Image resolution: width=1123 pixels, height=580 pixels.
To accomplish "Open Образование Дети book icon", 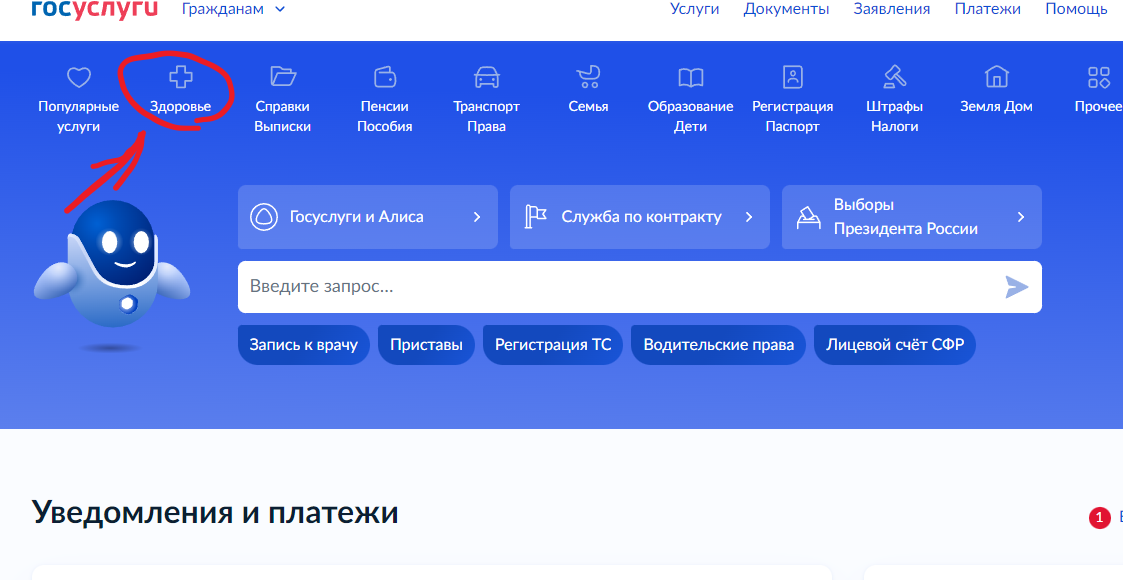I will coord(690,75).
